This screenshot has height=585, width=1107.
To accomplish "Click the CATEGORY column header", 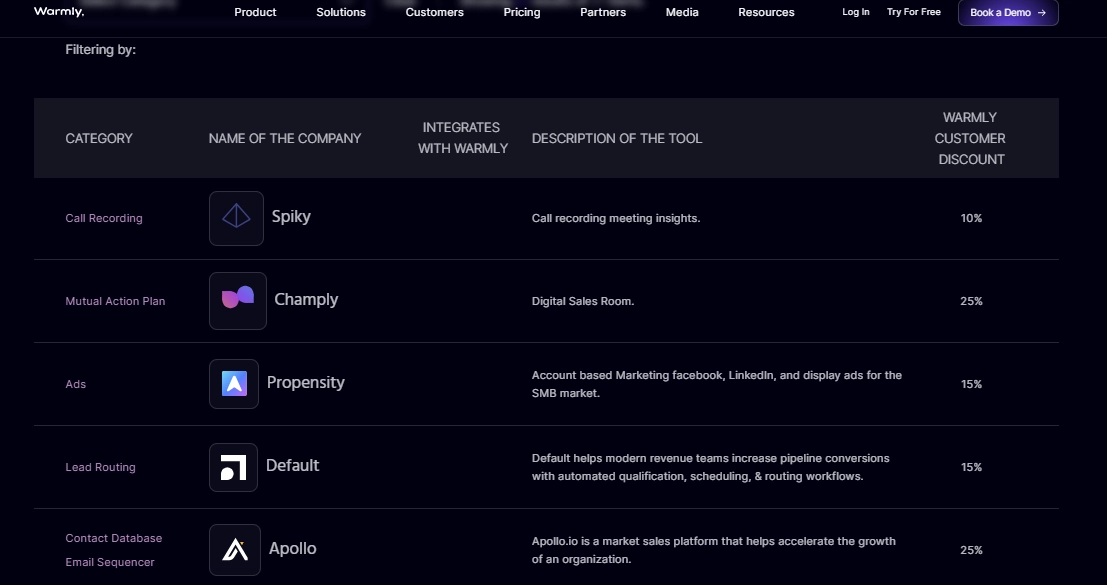I will tap(99, 138).
